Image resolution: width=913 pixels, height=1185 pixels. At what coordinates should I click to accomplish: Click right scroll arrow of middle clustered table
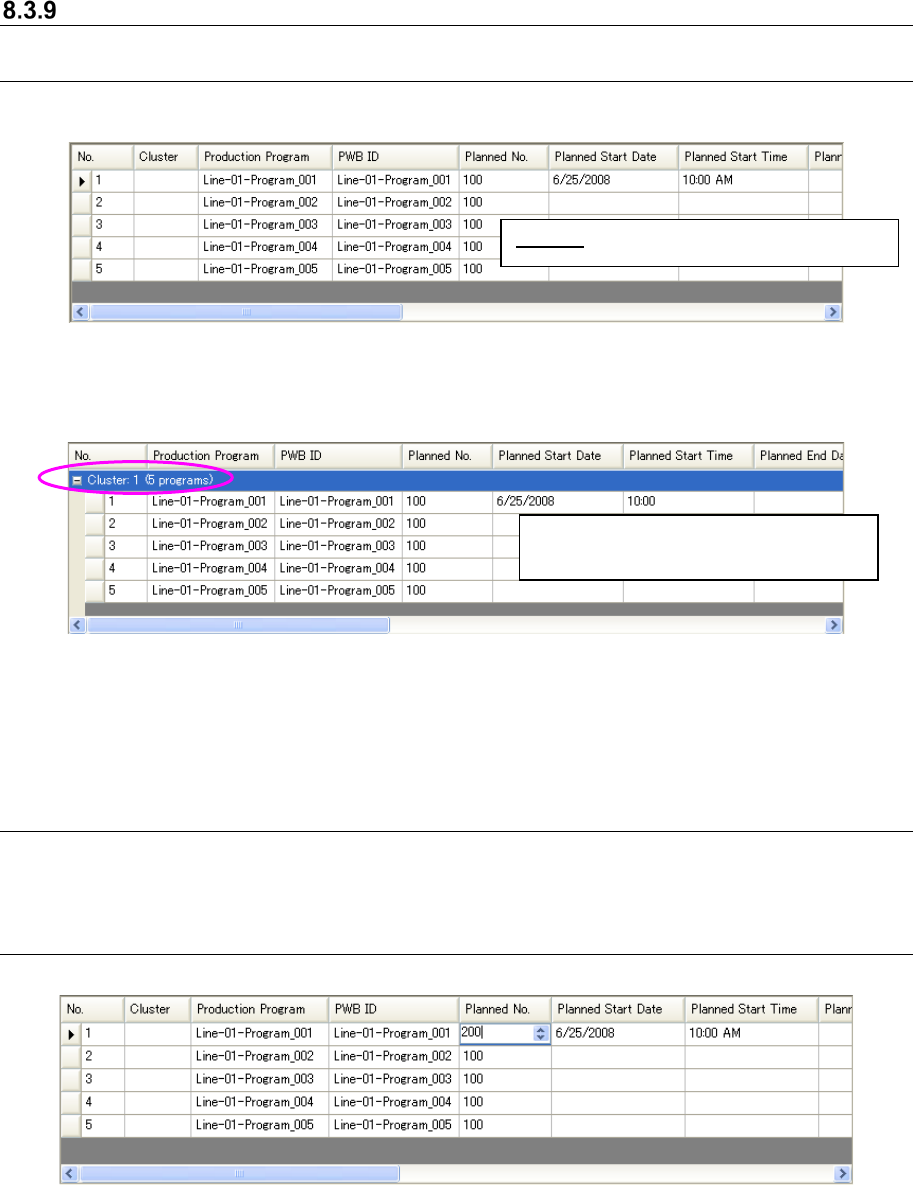834,625
